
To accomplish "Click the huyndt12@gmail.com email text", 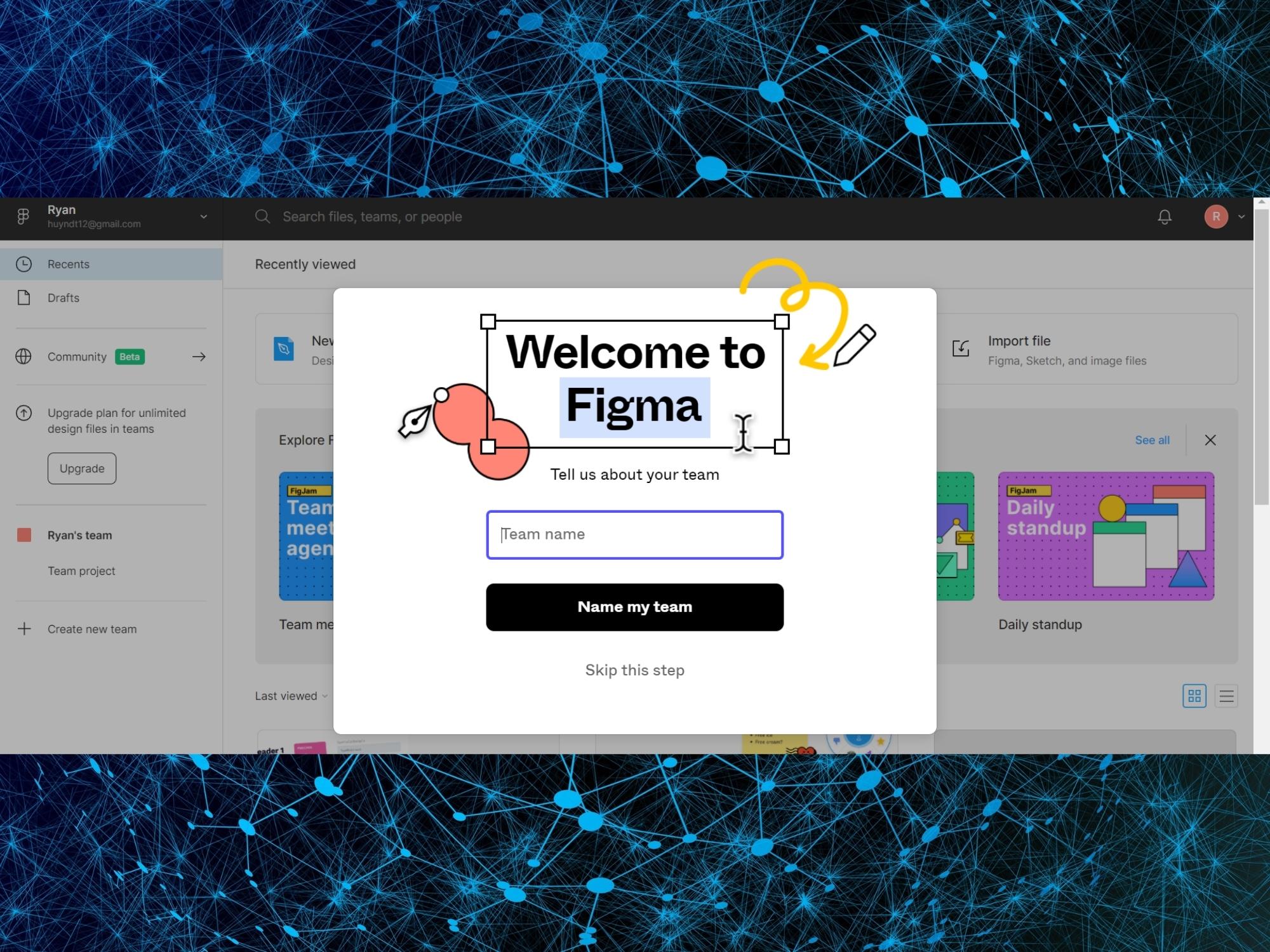I will click(x=94, y=224).
